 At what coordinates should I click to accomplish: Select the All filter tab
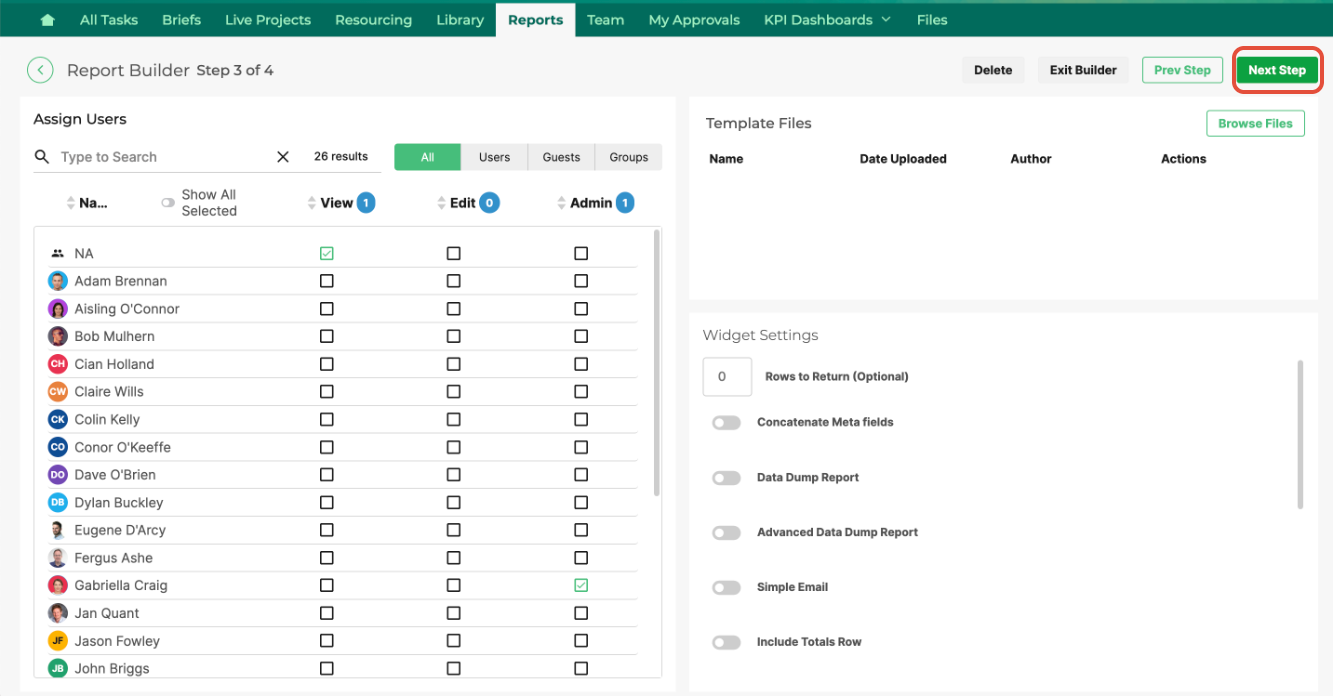coord(427,157)
